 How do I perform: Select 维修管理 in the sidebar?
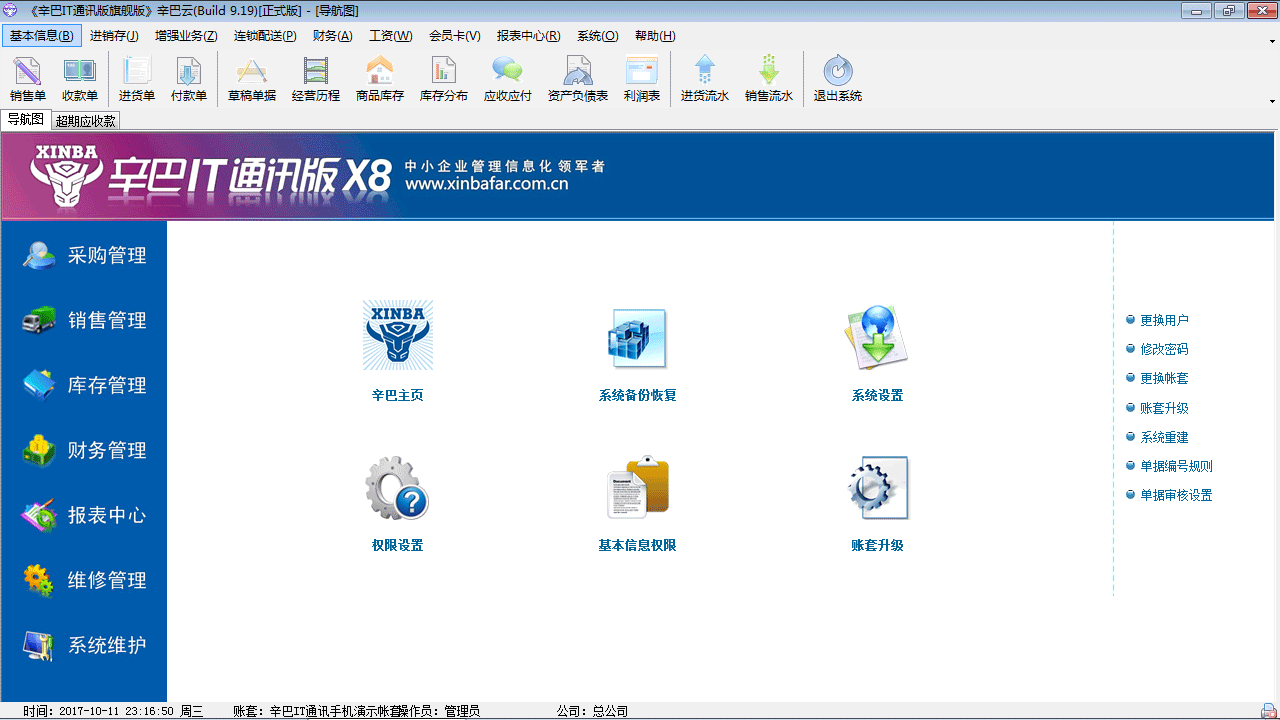coord(84,581)
